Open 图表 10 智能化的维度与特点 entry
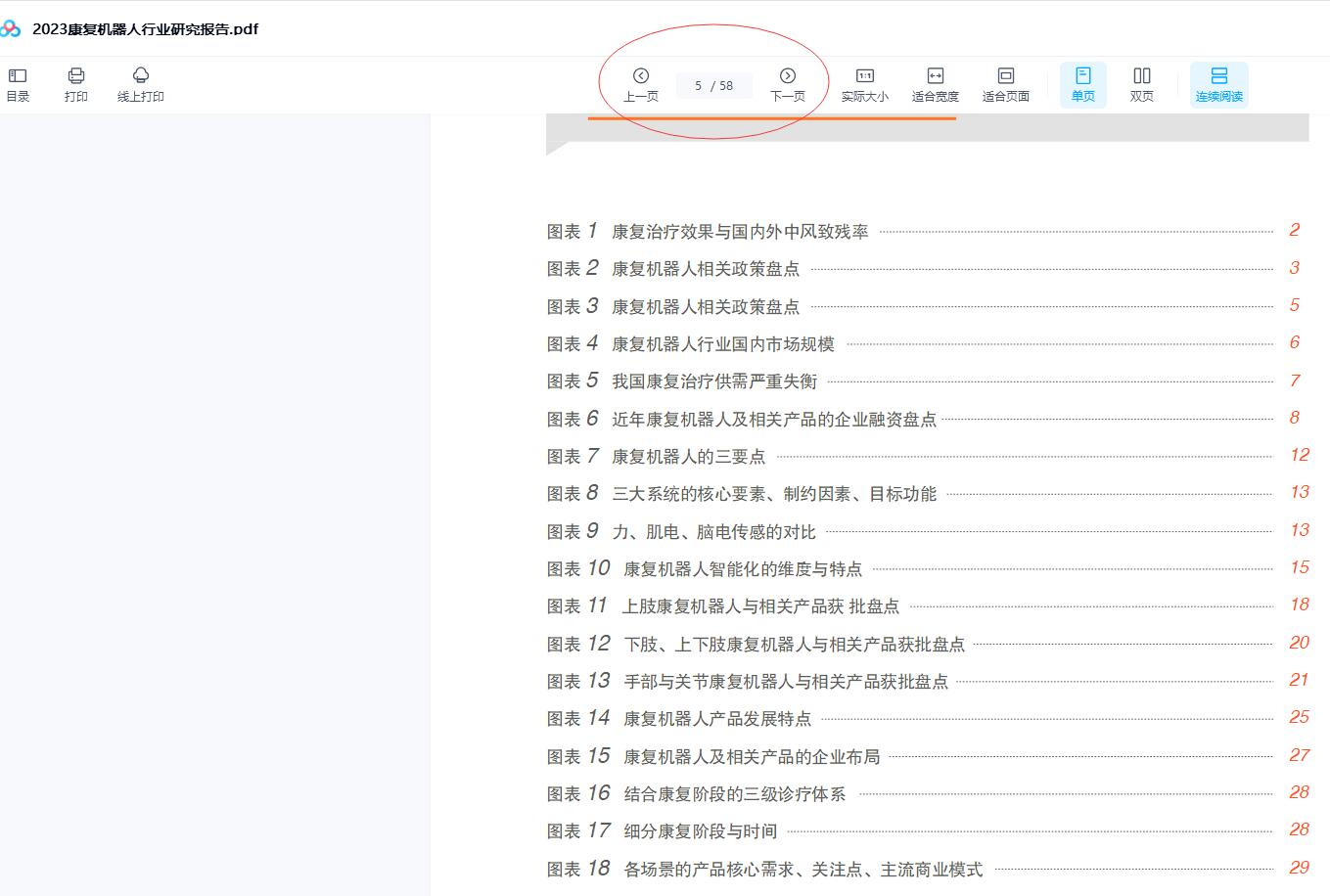 pyautogui.click(x=742, y=569)
